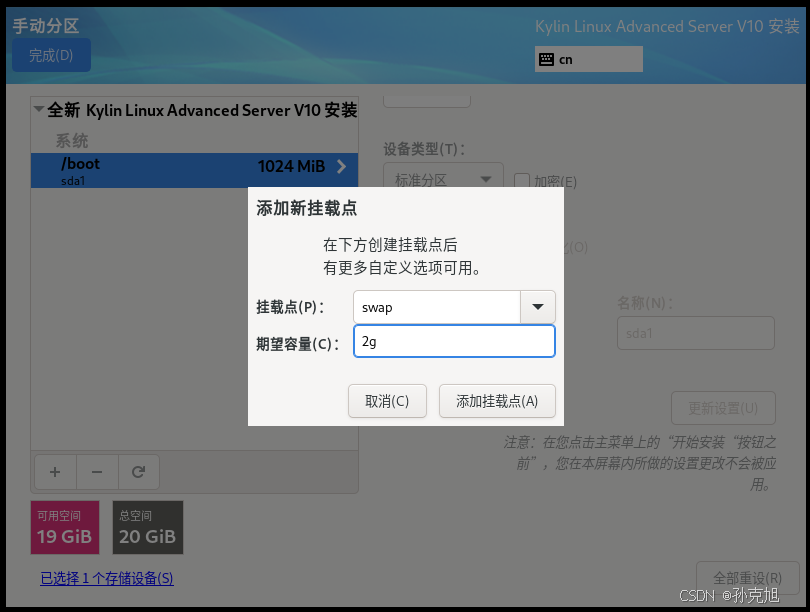Click 取消(C) cancel button in dialog

[x=387, y=401]
